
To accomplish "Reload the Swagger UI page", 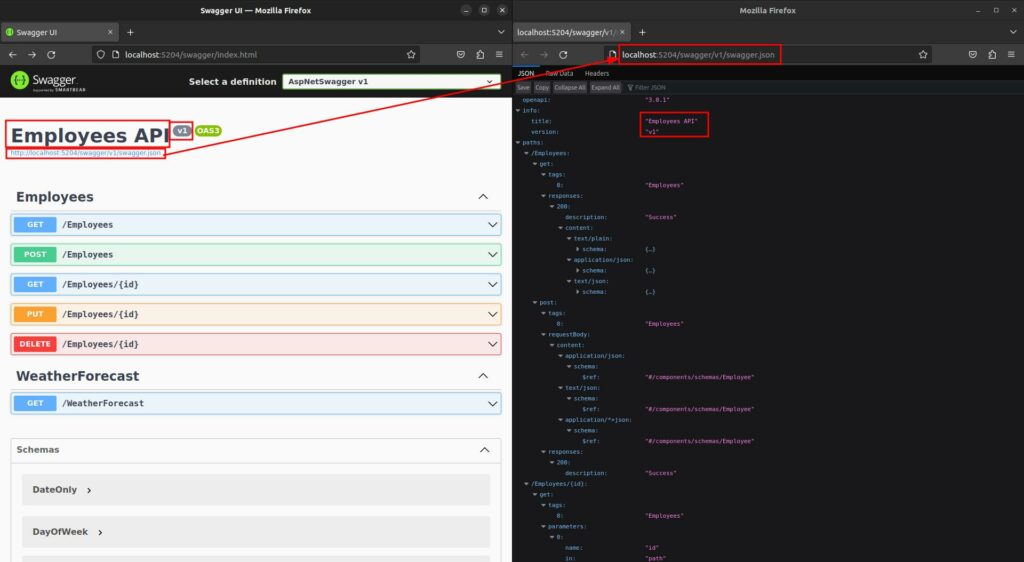I will [51, 55].
